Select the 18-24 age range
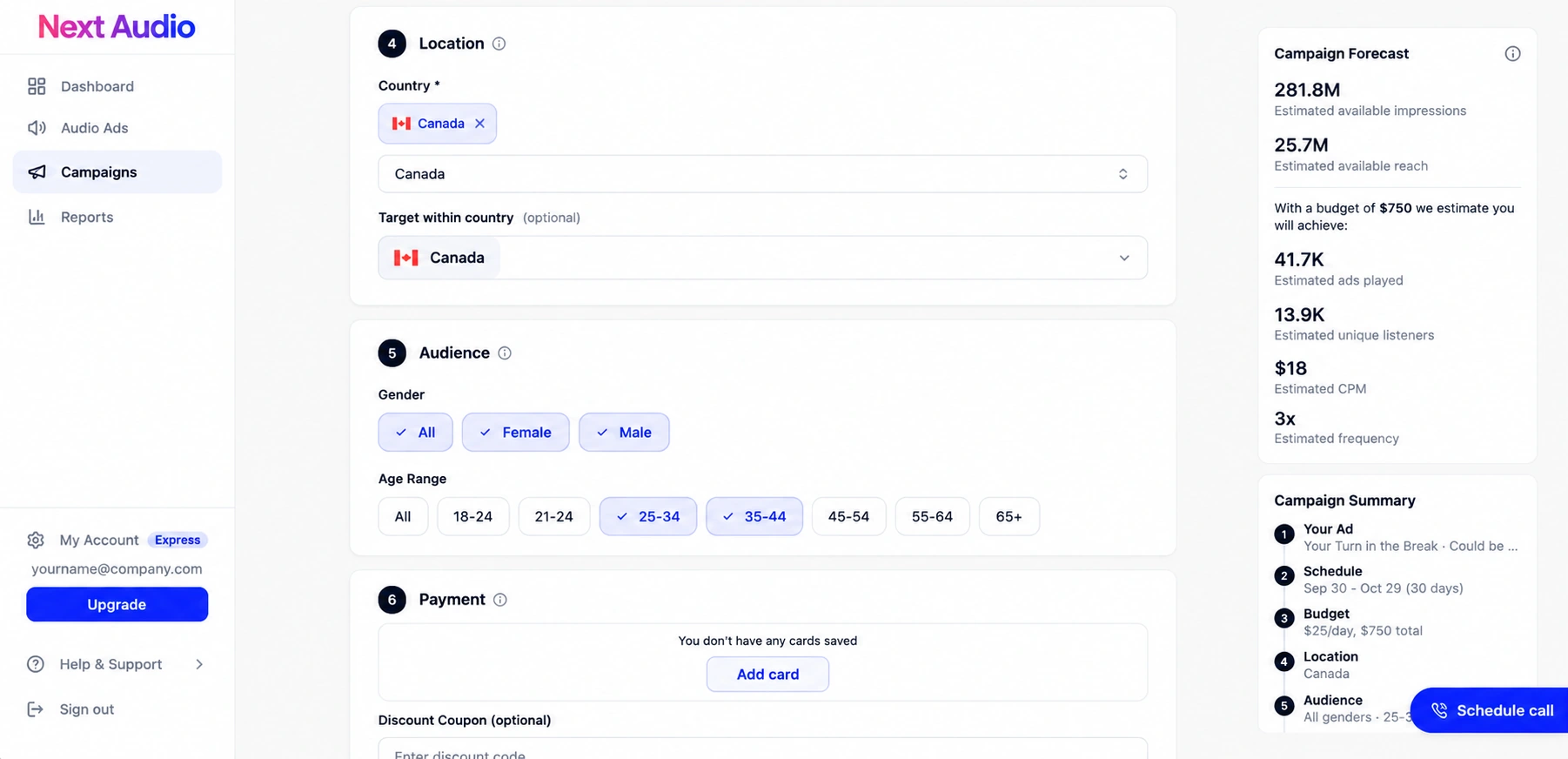The height and width of the screenshot is (759, 1568). click(472, 516)
